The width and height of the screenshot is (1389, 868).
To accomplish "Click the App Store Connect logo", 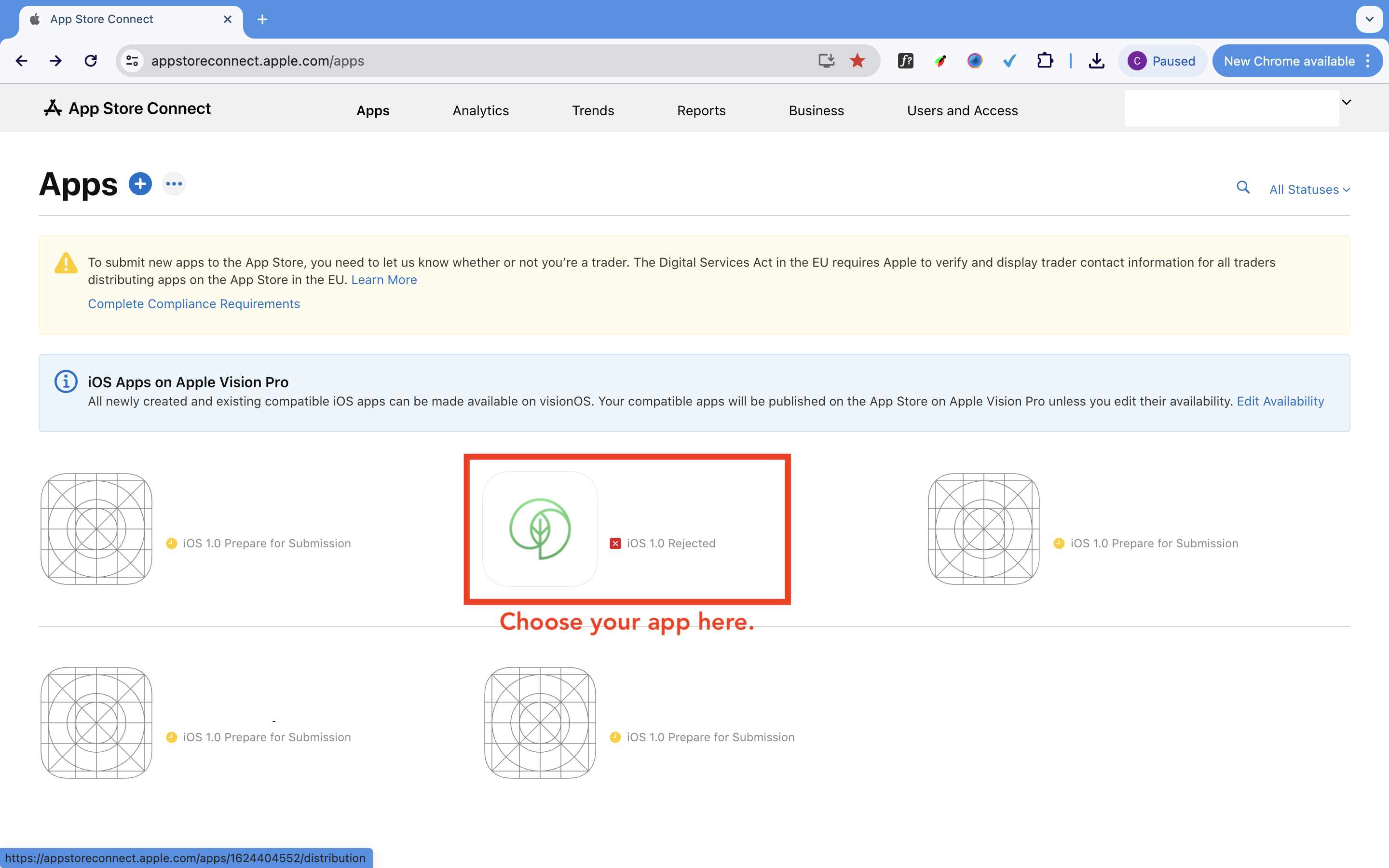I will click(x=127, y=108).
